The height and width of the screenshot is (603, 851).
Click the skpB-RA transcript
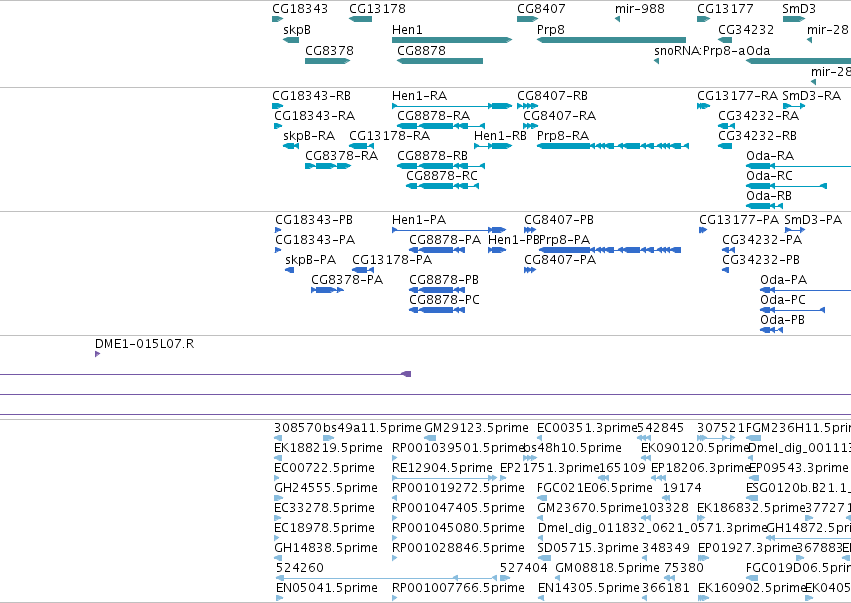[x=291, y=146]
